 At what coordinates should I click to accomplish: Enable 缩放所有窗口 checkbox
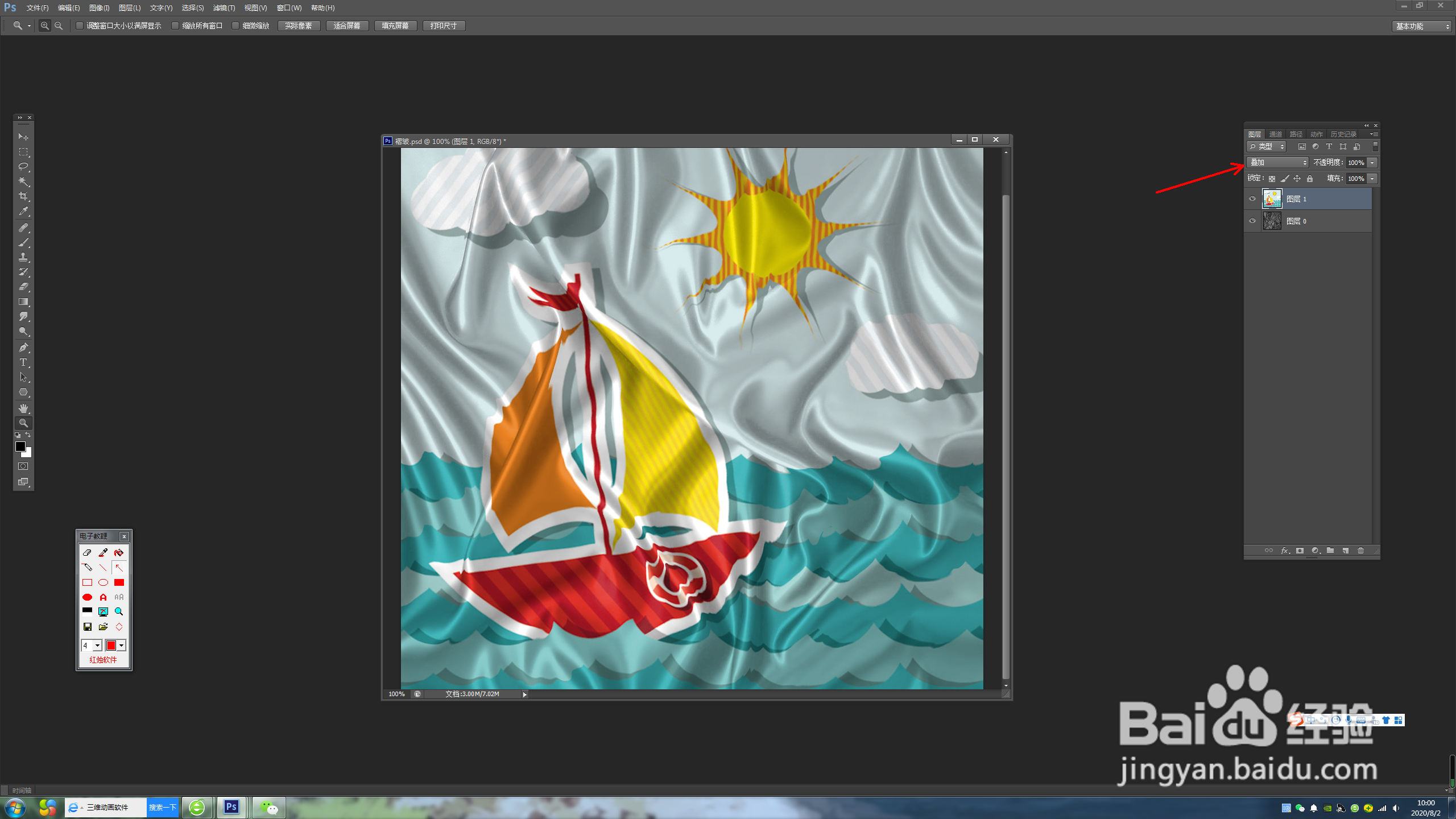[175, 26]
